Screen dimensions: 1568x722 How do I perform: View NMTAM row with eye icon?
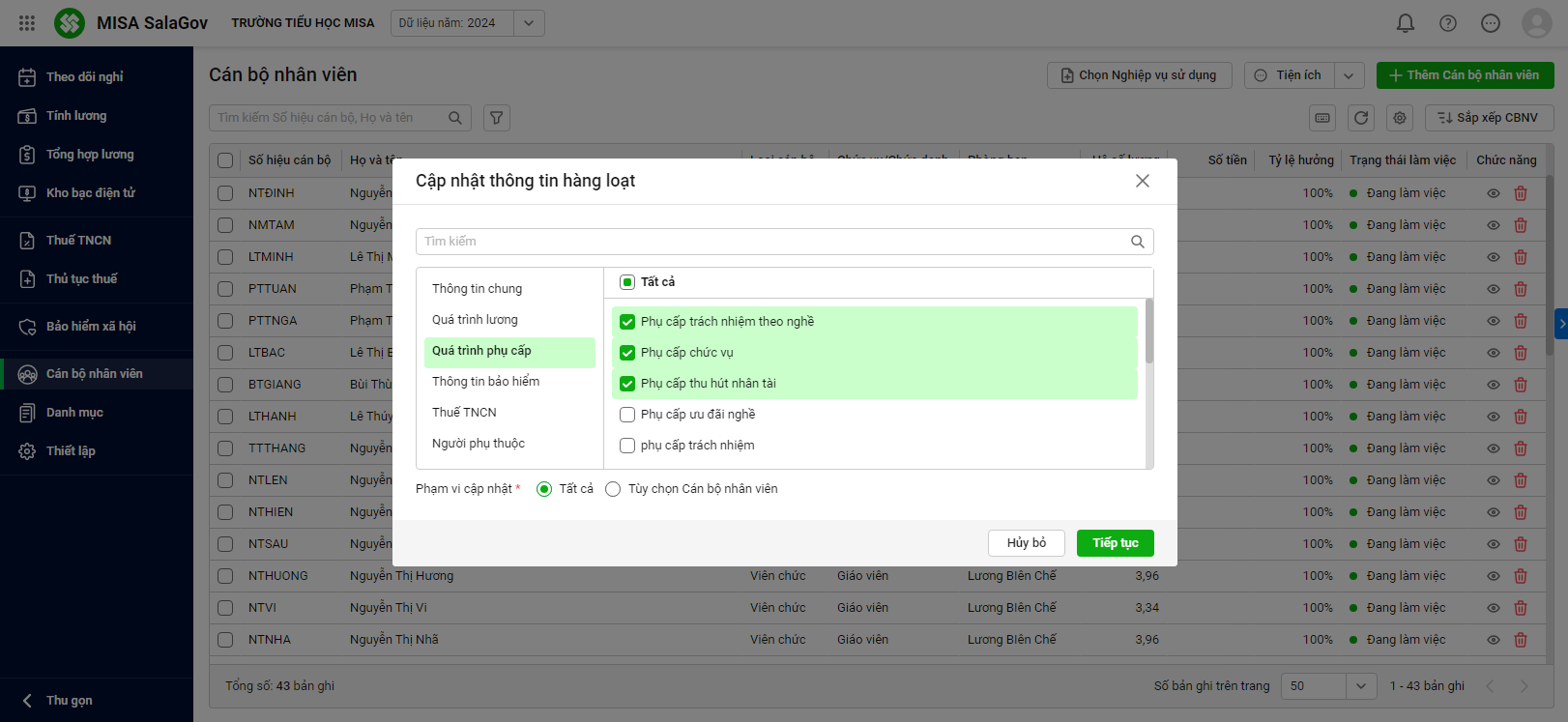[x=1493, y=225]
